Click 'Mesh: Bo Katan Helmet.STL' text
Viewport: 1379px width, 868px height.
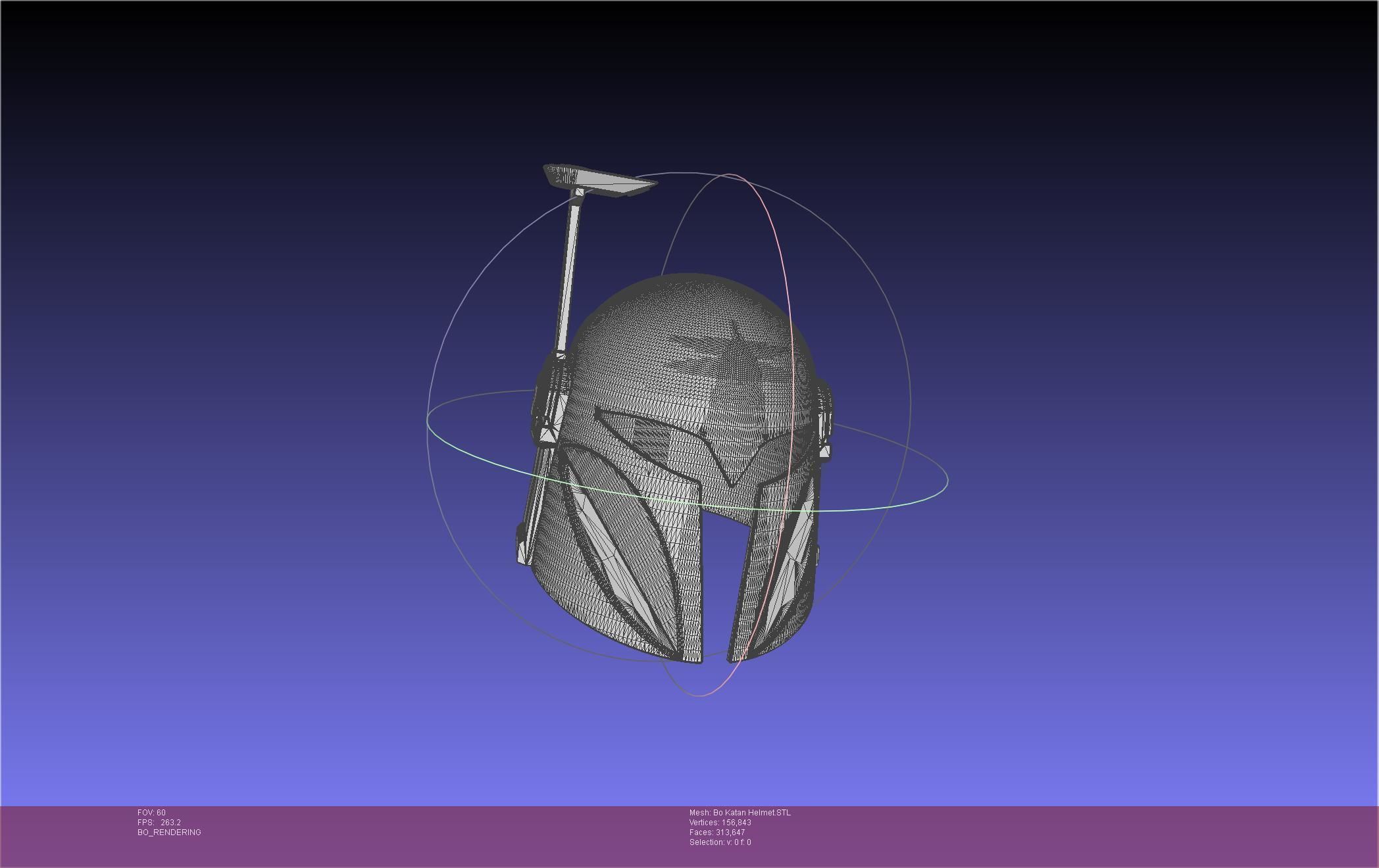point(740,813)
